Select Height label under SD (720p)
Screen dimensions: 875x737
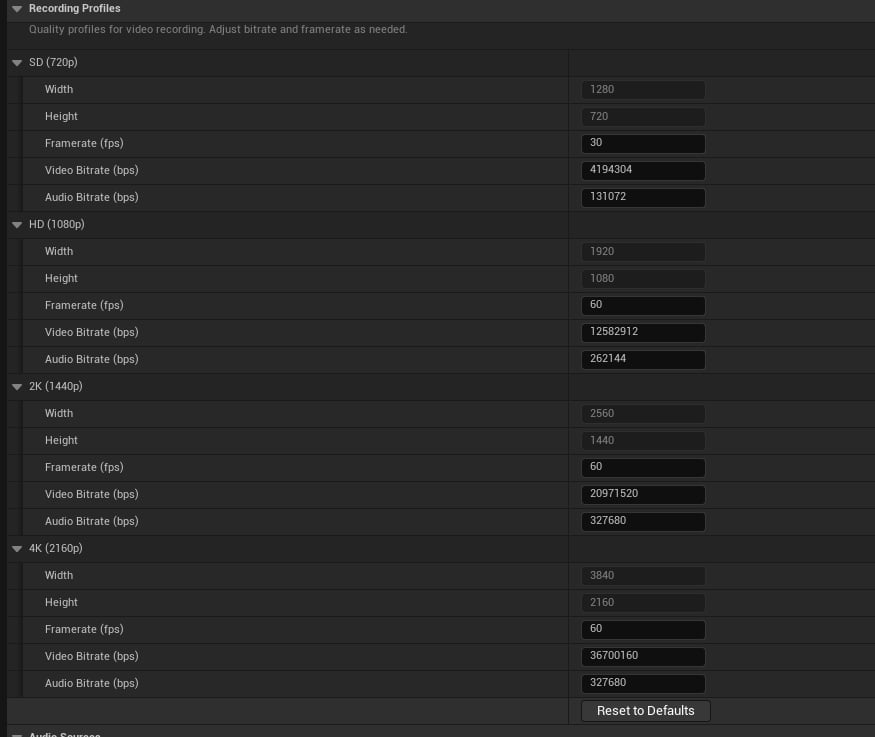[x=61, y=116]
